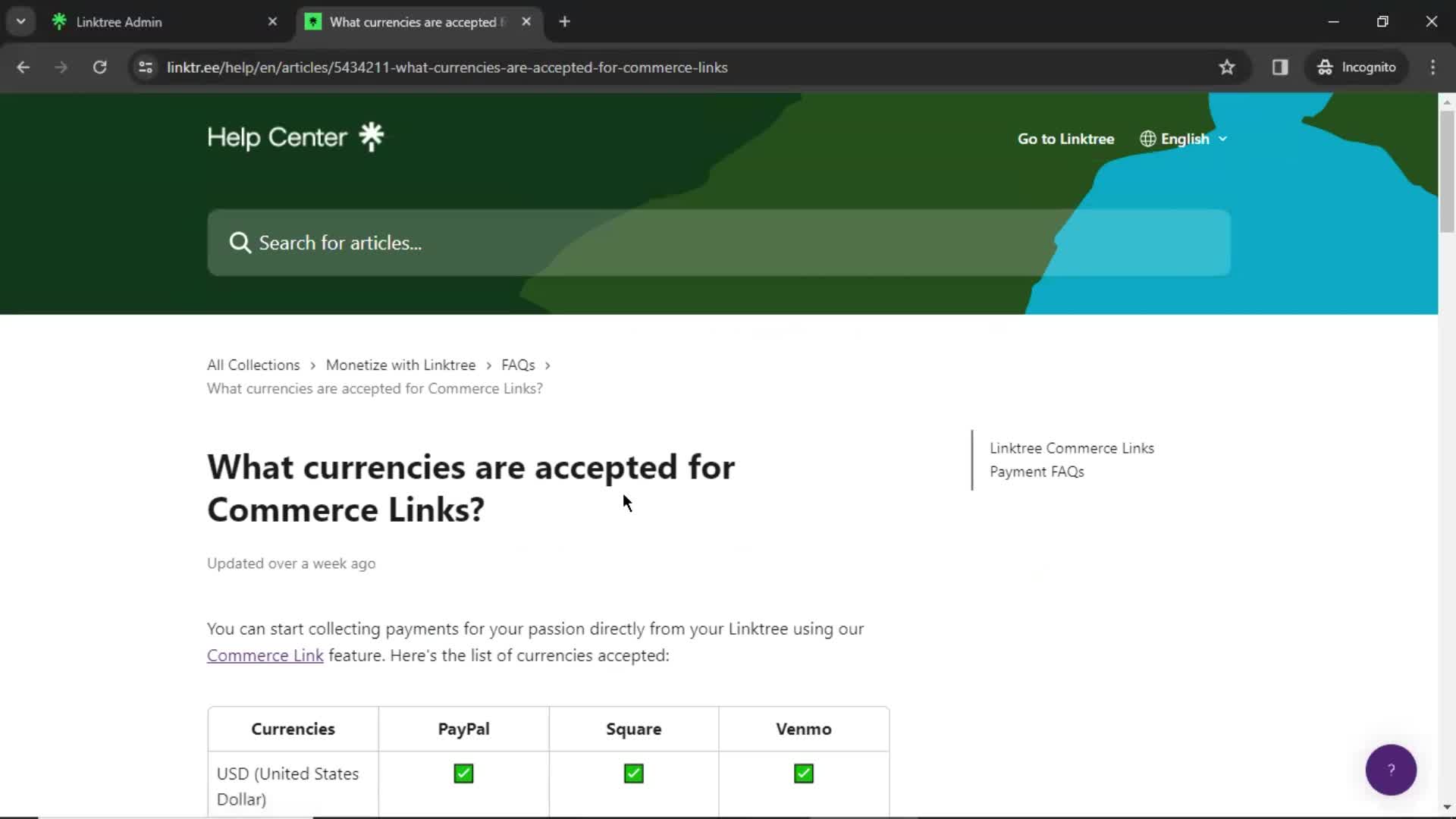Click the PayPal column header
The height and width of the screenshot is (819, 1456).
click(x=463, y=729)
